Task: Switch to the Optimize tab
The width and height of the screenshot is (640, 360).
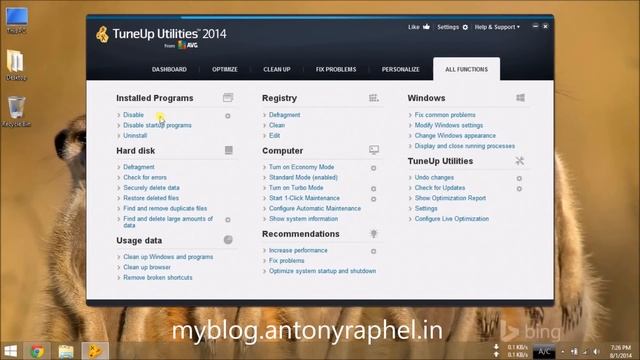Action: (224, 69)
